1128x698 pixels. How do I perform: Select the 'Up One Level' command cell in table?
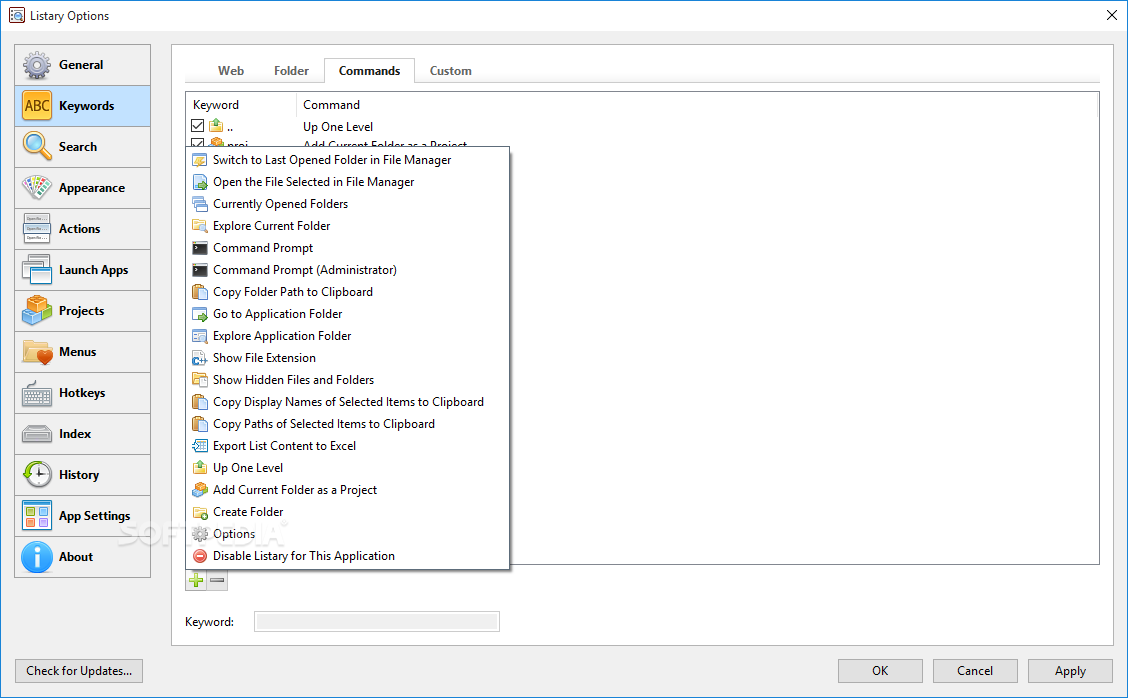coord(337,127)
